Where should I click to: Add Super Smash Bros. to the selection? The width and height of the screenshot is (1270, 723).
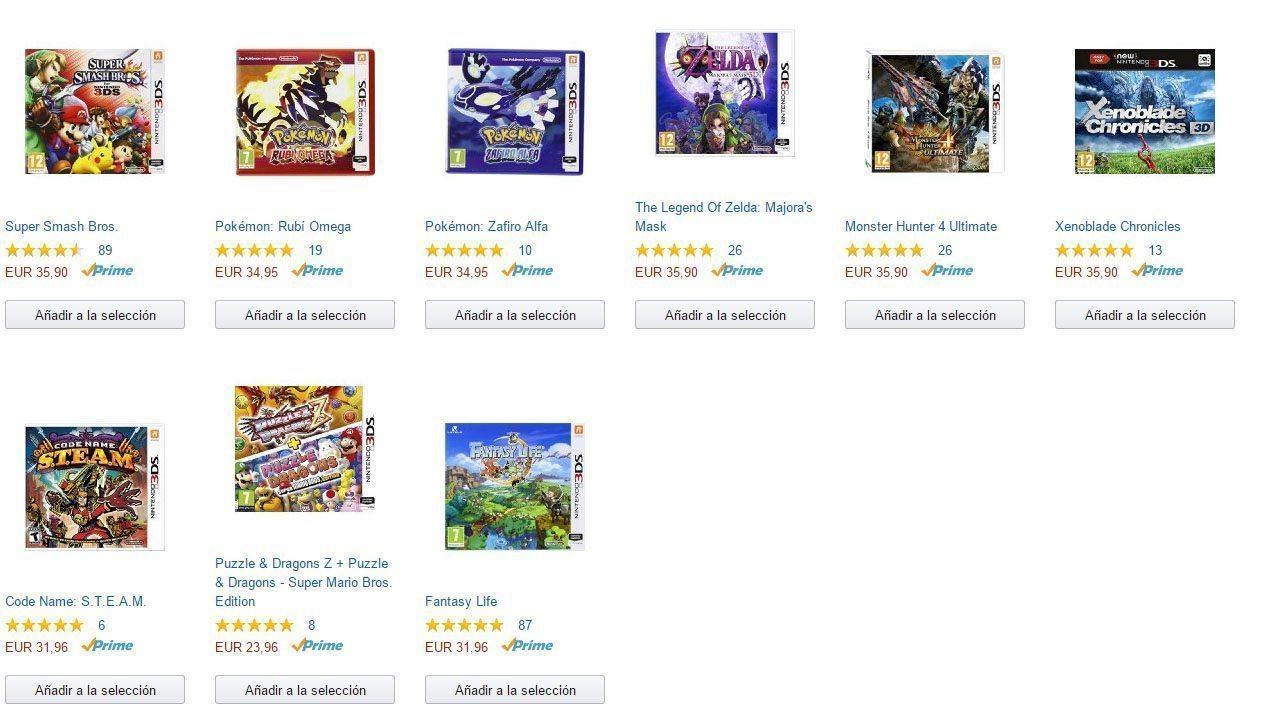tap(95, 315)
